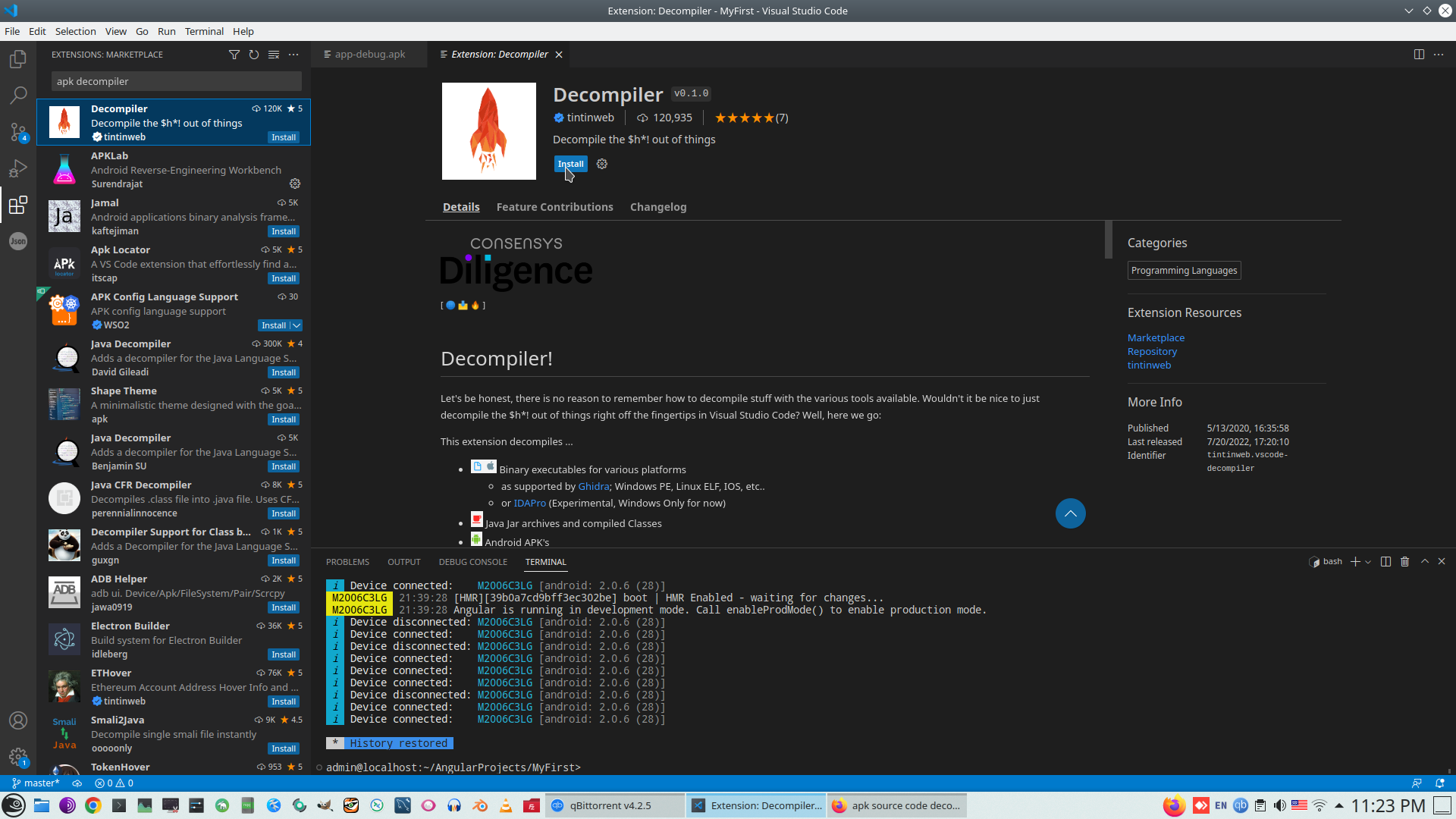
Task: Toggle maximize terminal panel size chevron
Action: point(1425,562)
